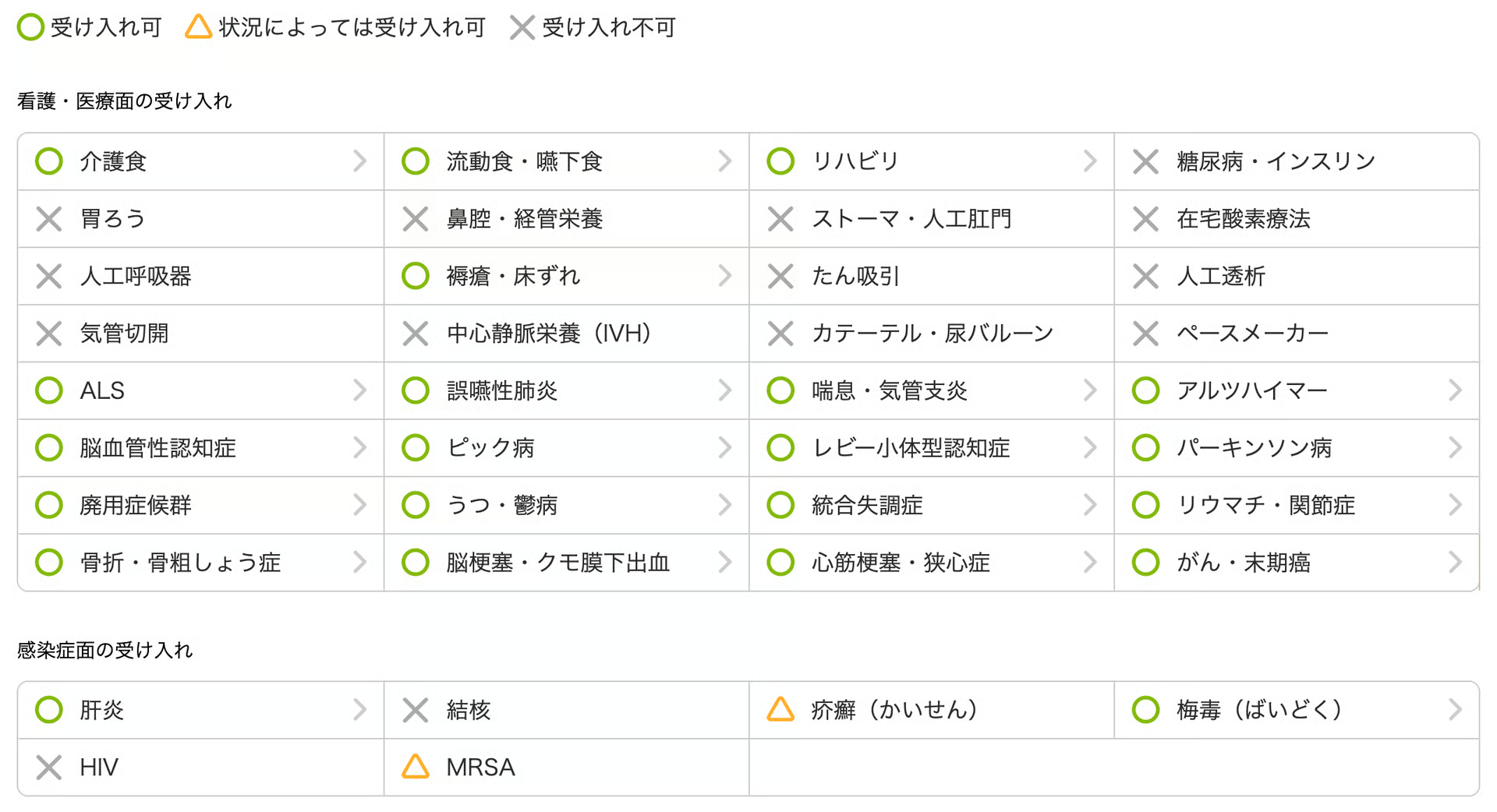Viewport: 1497px width, 812px height.
Task: Click the orange triangle icon beside MRSA
Action: [x=416, y=767]
